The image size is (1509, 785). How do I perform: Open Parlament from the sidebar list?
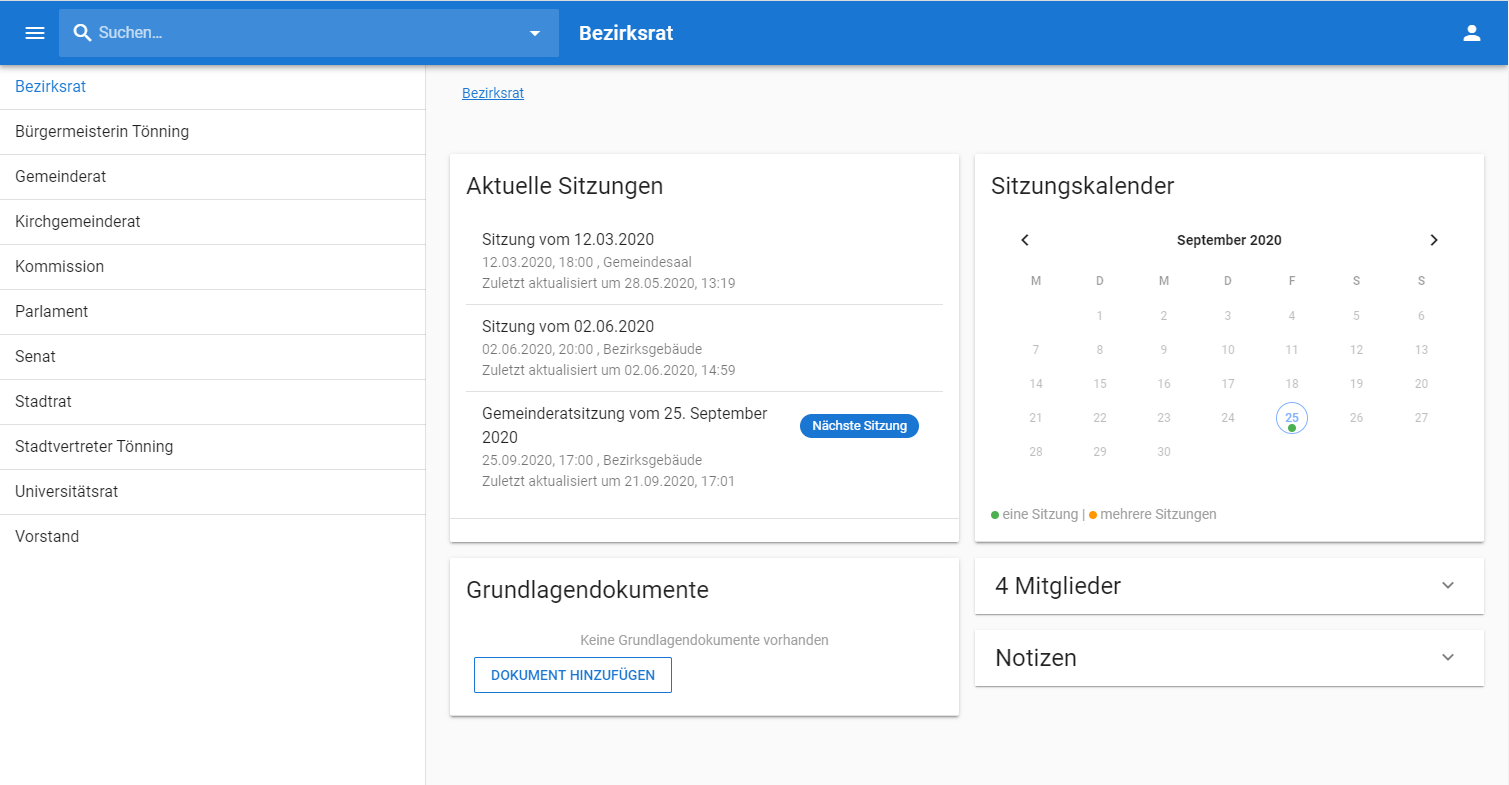52,312
